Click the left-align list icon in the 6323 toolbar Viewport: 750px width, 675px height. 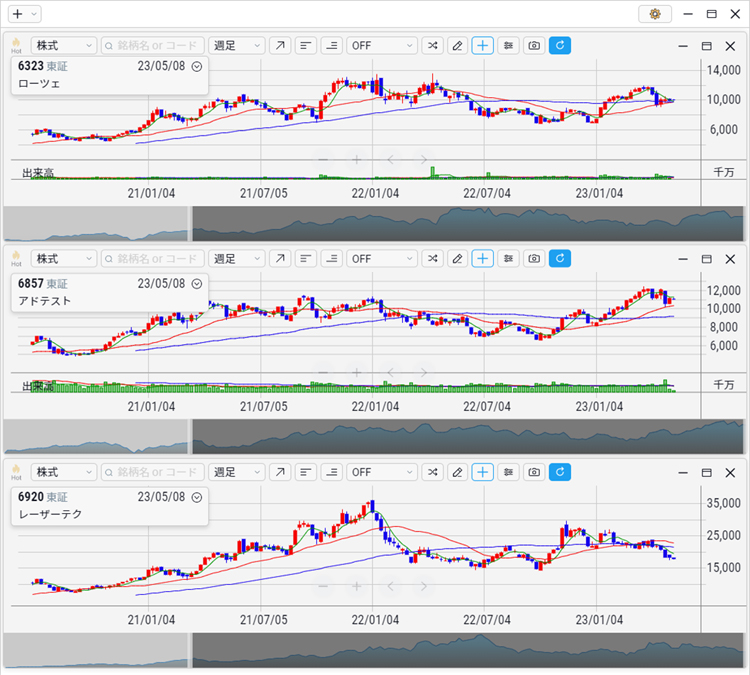306,46
